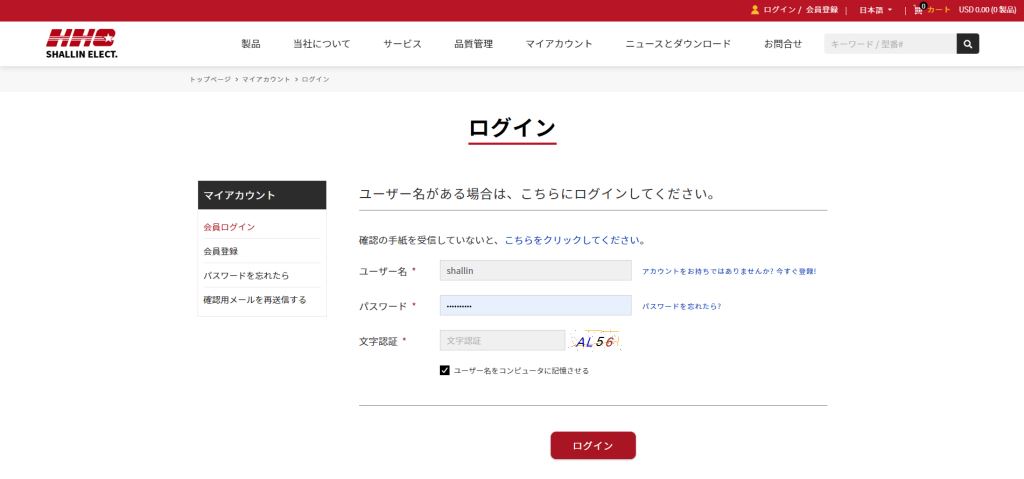The width and height of the screenshot is (1024, 479).
Task: Click the パスワードを忘れたら? link beside password
Action: click(x=681, y=306)
